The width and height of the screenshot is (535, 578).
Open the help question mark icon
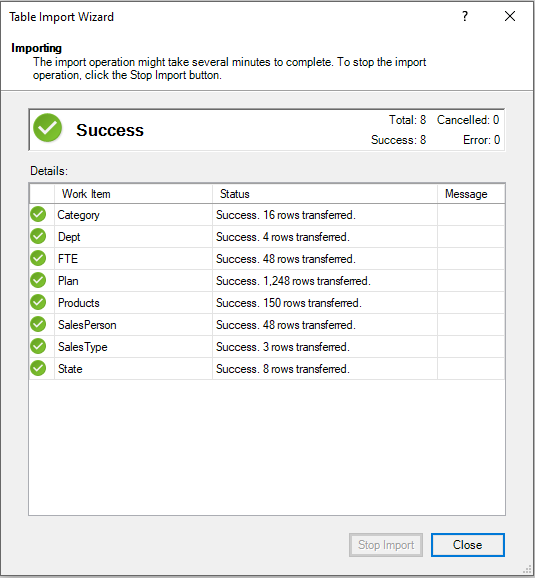(465, 16)
